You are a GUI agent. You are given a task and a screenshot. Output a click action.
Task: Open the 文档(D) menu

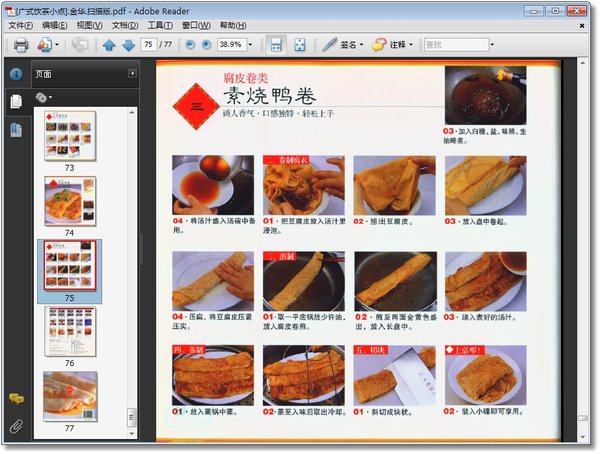[x=125, y=25]
